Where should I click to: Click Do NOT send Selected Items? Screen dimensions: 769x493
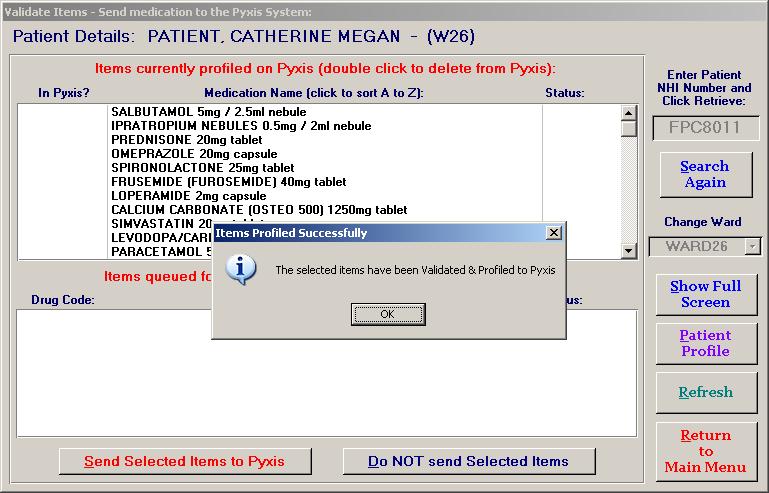tap(468, 461)
